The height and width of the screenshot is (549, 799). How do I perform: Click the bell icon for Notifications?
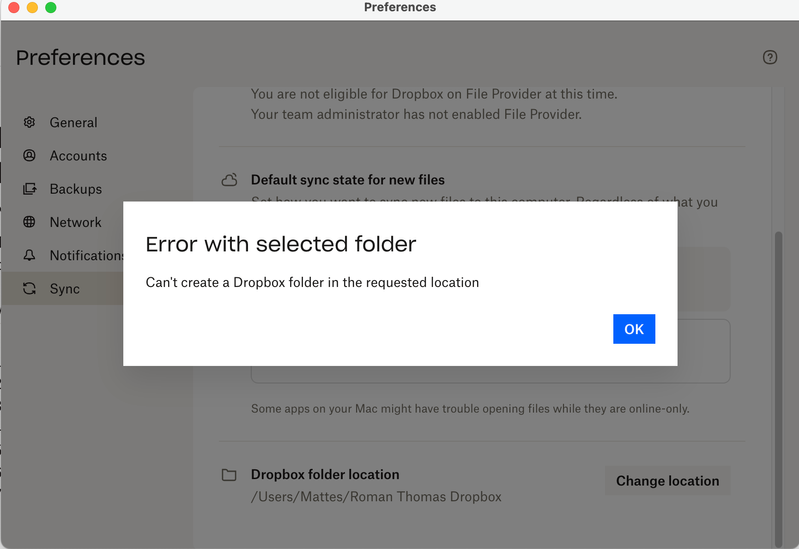click(29, 255)
